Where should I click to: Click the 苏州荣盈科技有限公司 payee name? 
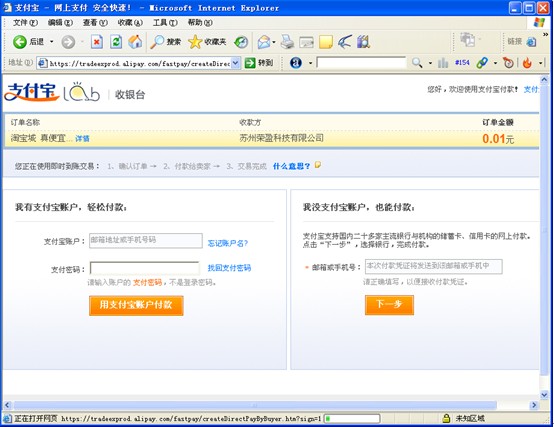point(282,138)
